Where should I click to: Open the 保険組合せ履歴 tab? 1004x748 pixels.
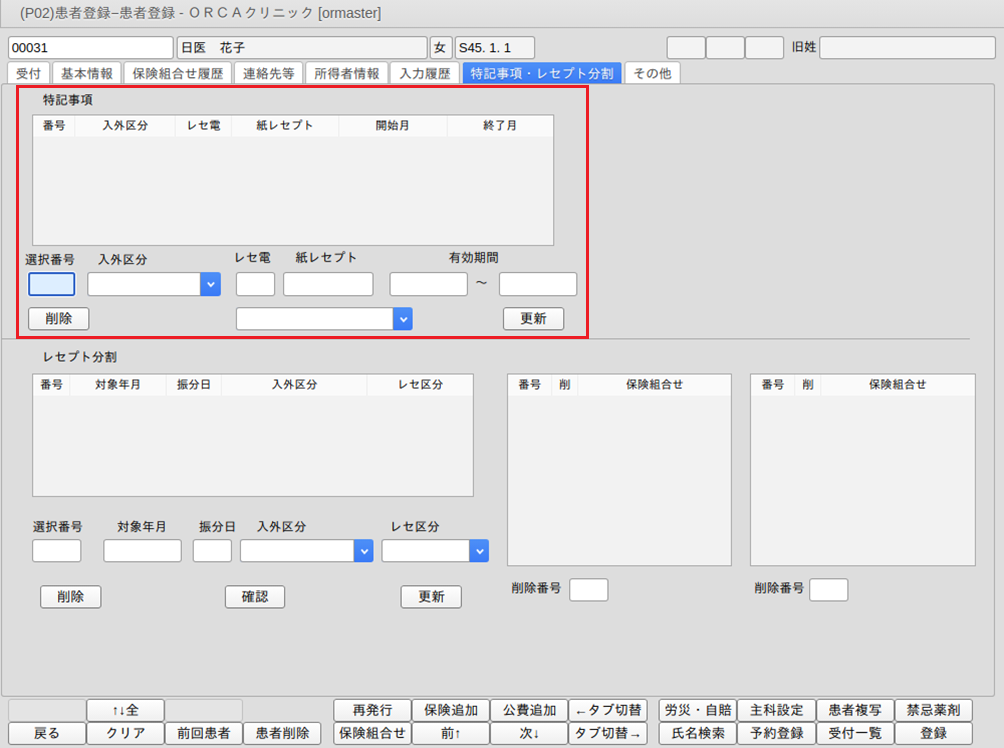[179, 73]
